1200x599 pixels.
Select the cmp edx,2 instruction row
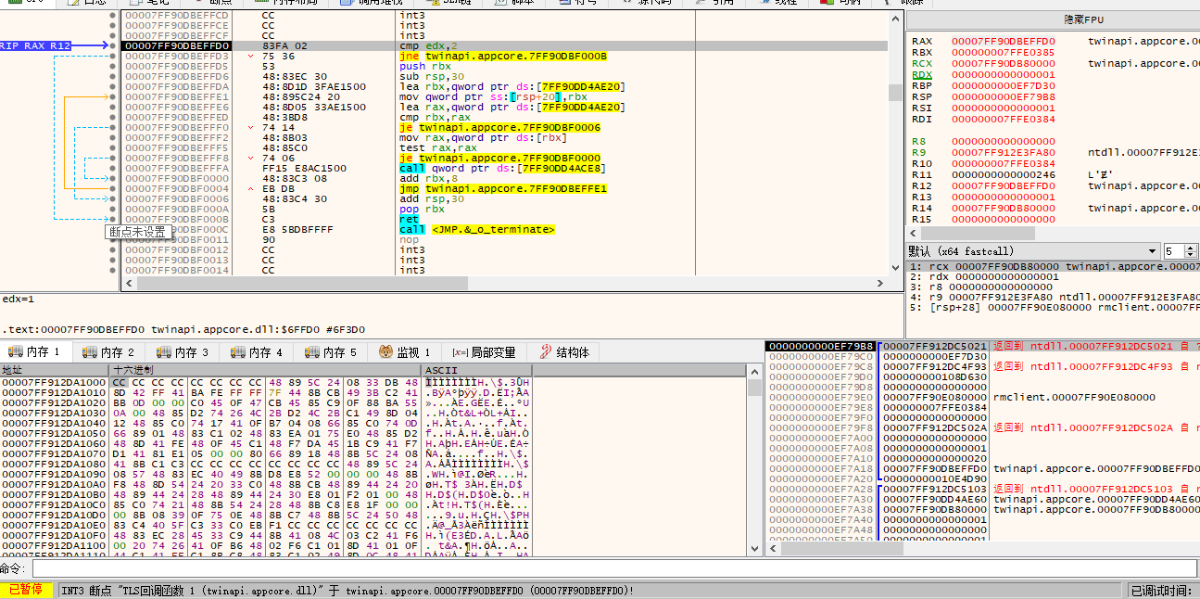[x=504, y=46]
